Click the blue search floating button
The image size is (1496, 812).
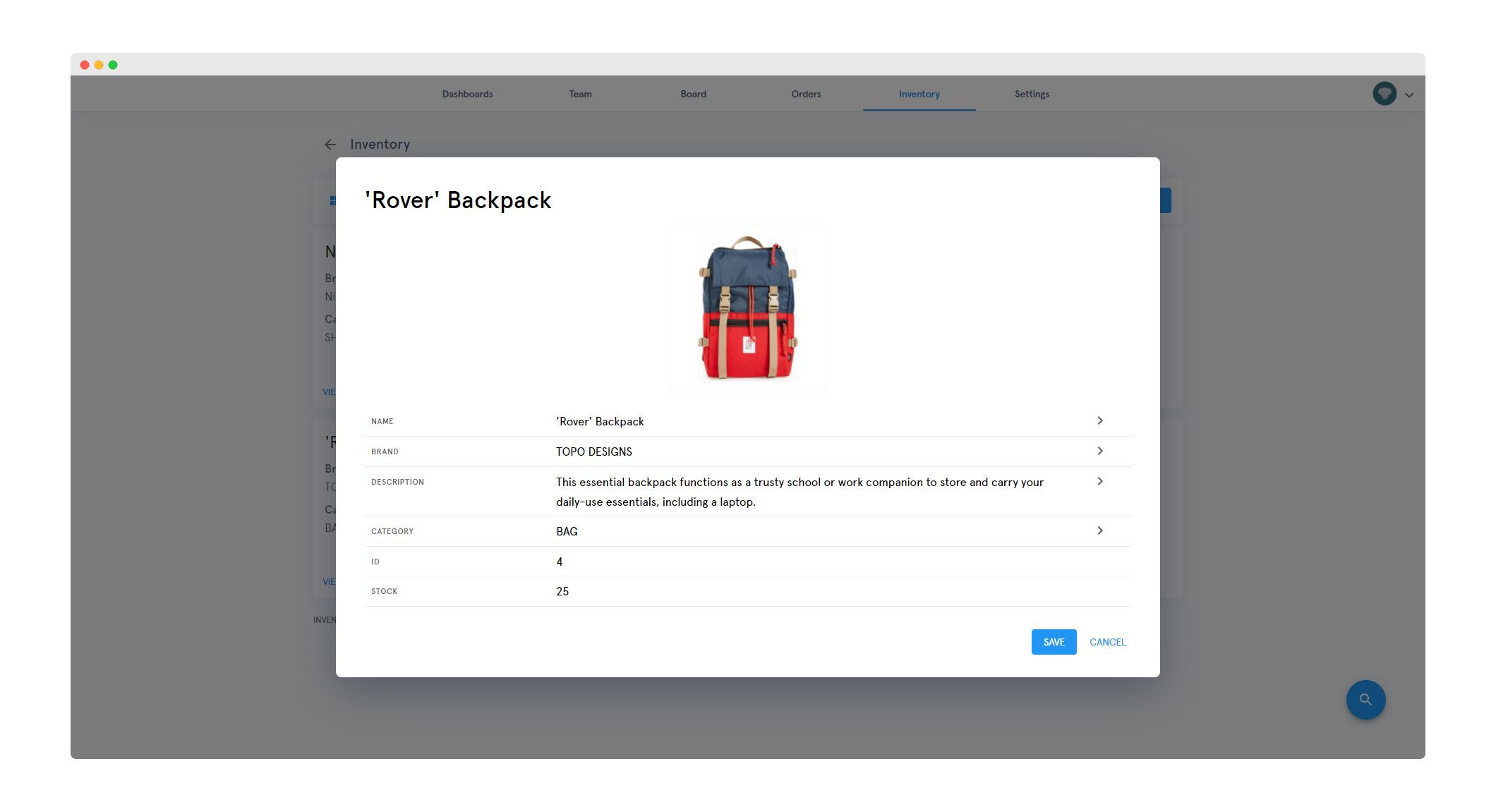tap(1365, 699)
